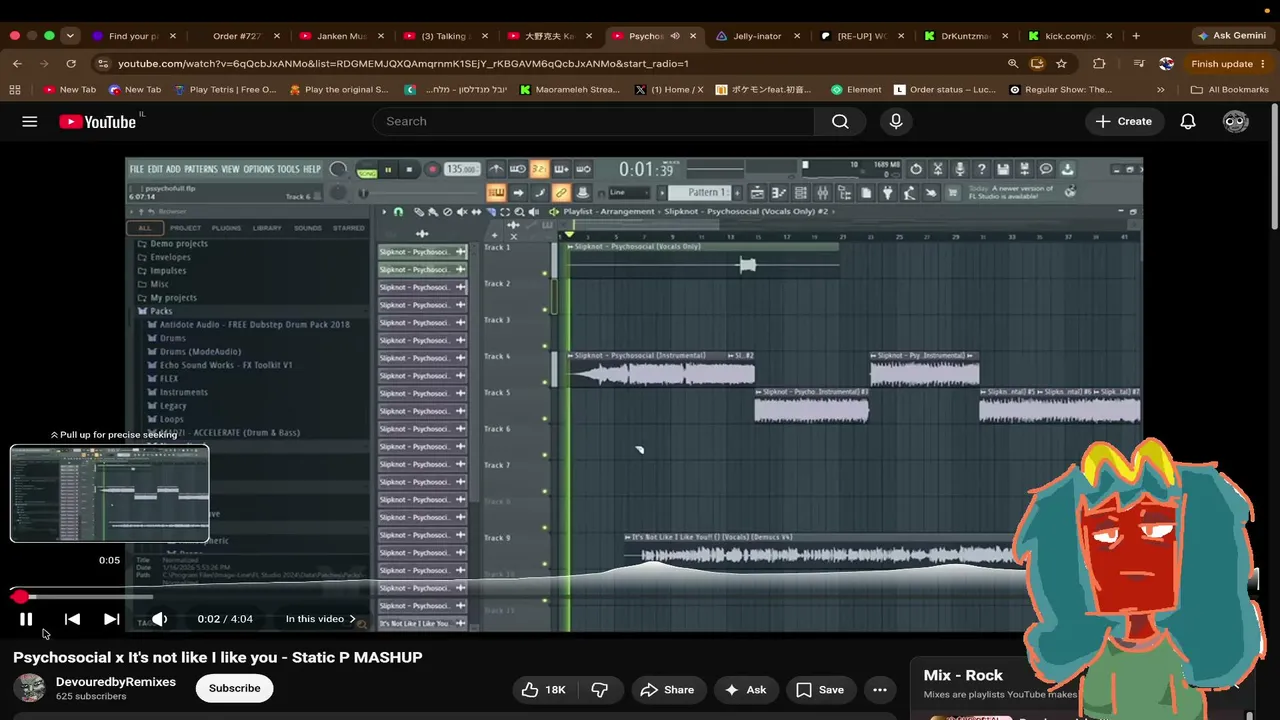Open YouTube notifications bell

point(1188,121)
